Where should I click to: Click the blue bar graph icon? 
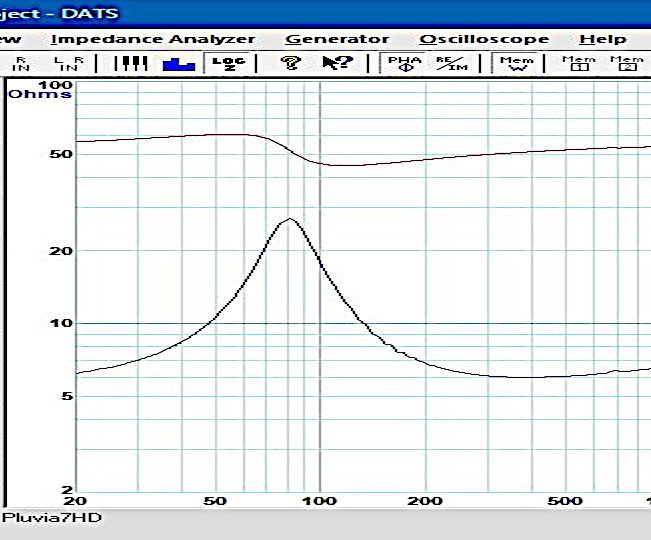point(179,64)
